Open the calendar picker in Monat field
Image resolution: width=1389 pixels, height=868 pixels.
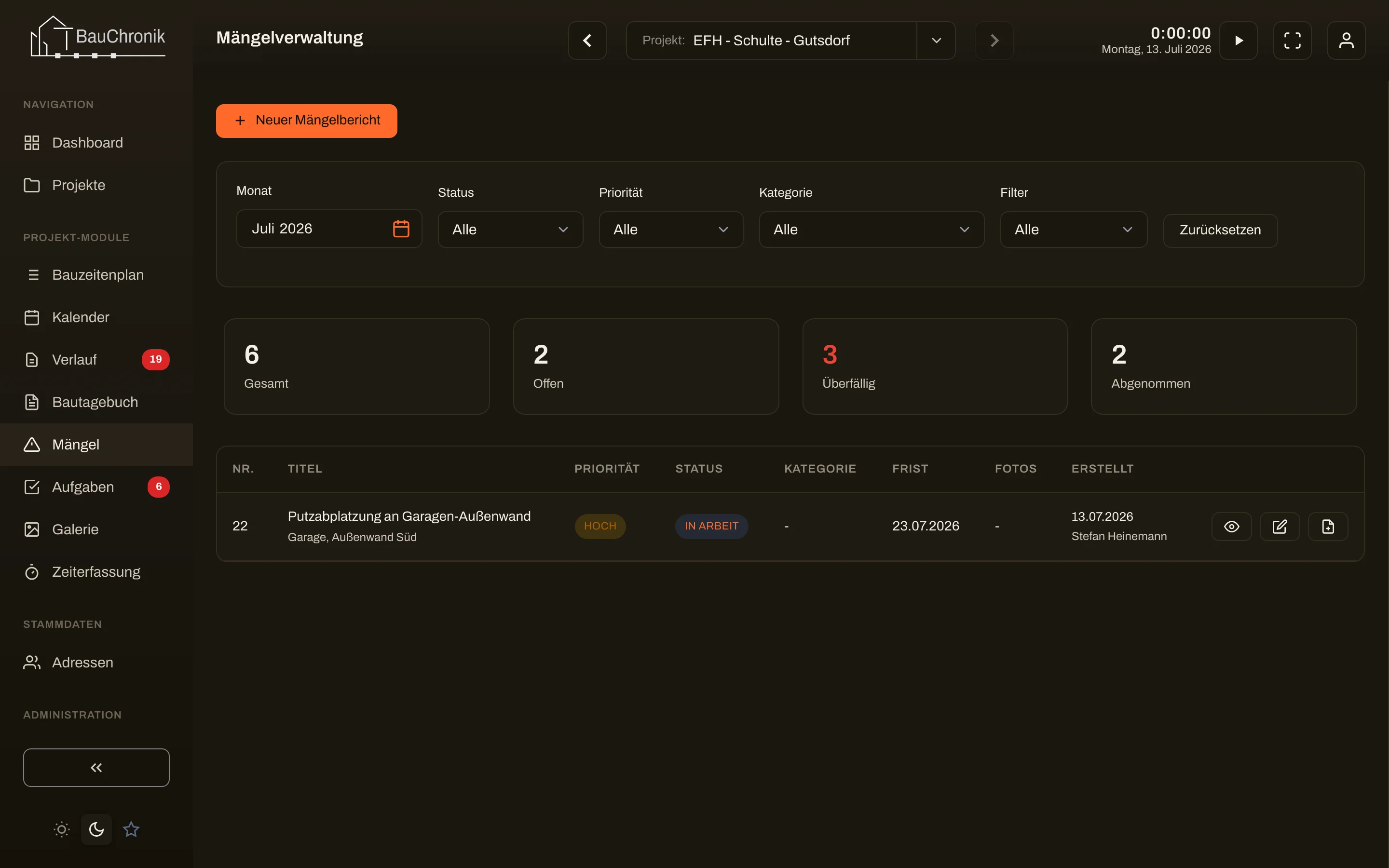coord(401,229)
